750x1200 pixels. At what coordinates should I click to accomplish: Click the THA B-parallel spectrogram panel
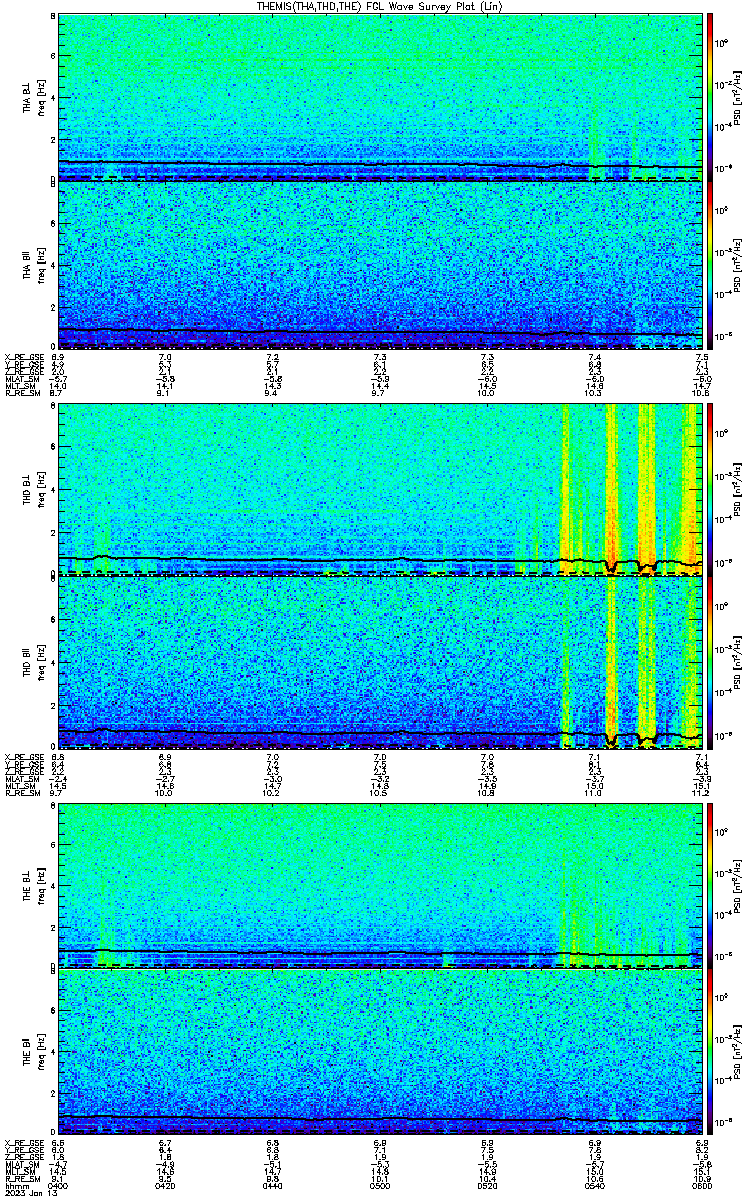click(380, 265)
